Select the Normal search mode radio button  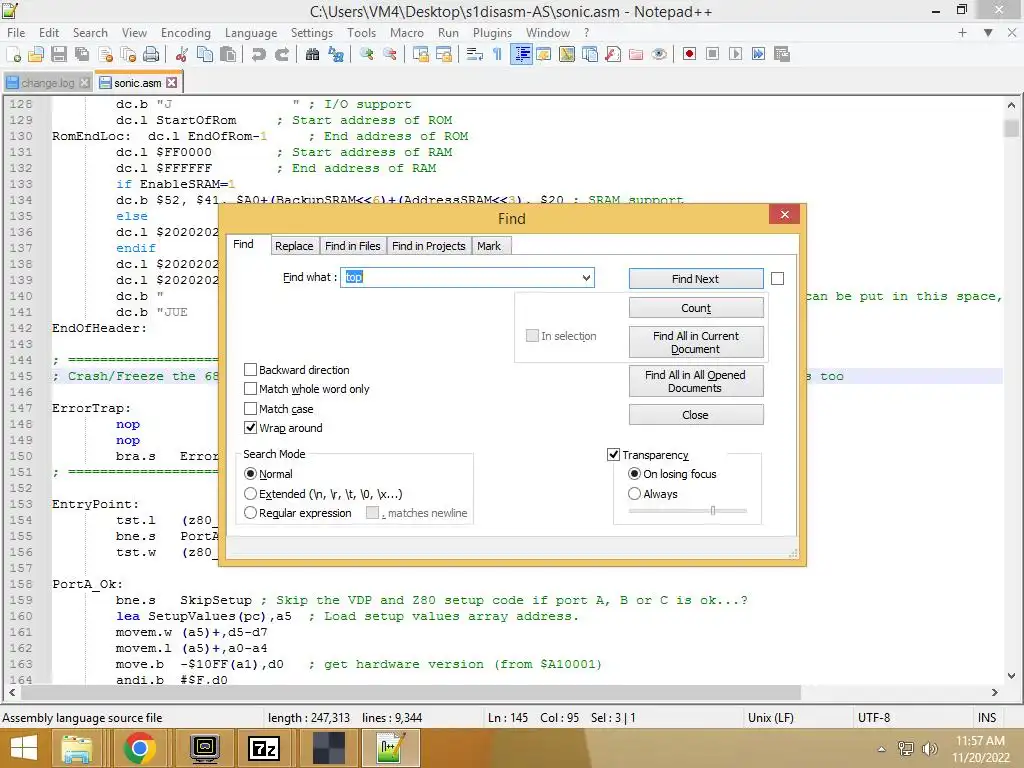(x=250, y=474)
